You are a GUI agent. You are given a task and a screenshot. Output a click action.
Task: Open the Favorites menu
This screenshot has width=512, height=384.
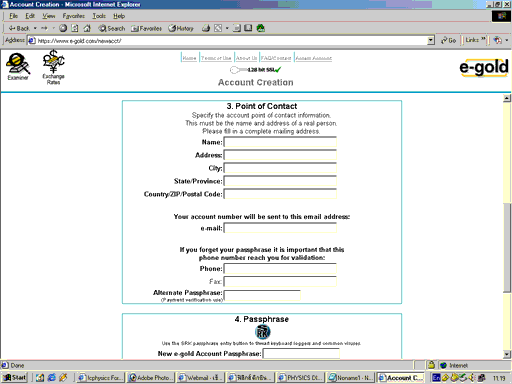pos(74,16)
